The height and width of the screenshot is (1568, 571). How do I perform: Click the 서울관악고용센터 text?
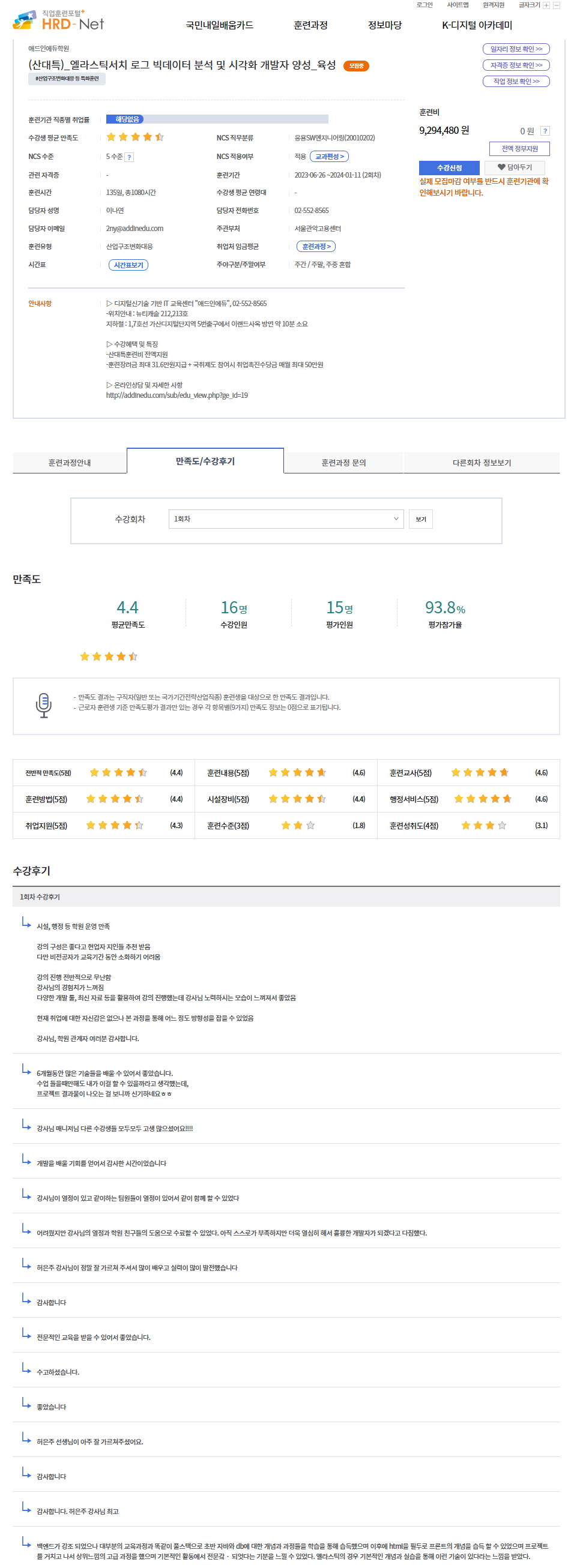click(x=318, y=229)
